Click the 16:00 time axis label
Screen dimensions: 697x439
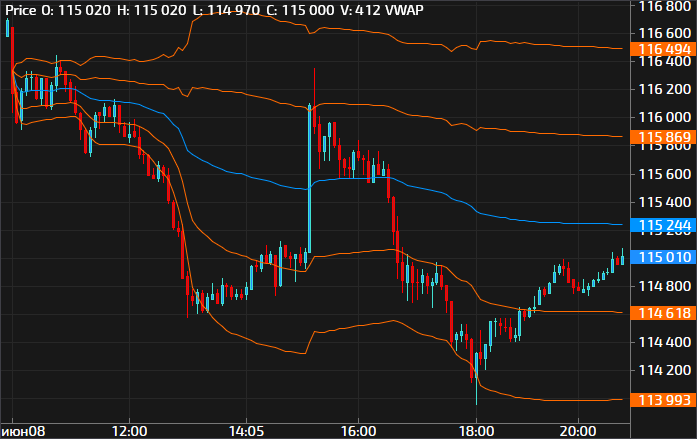point(358,430)
